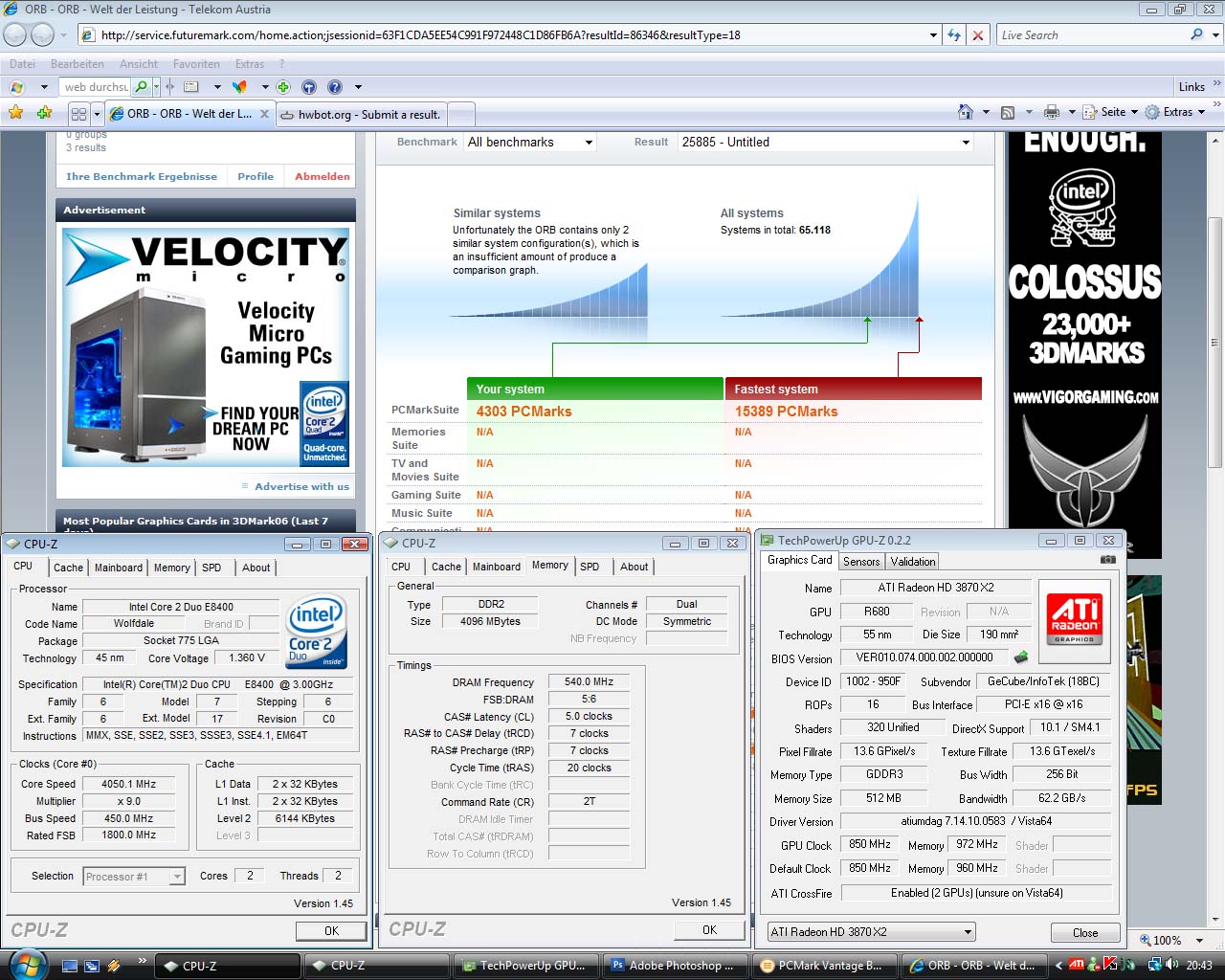Viewport: 1225px width, 980px height.
Task: Open the Live Search provider dropdown arrow
Action: pos(1216,34)
